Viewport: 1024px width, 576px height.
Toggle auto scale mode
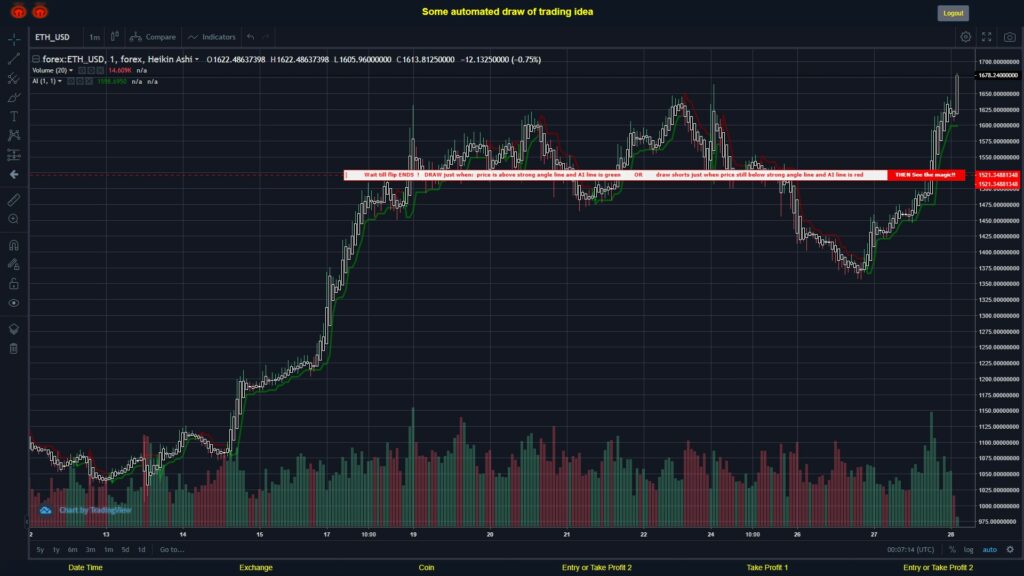point(990,550)
